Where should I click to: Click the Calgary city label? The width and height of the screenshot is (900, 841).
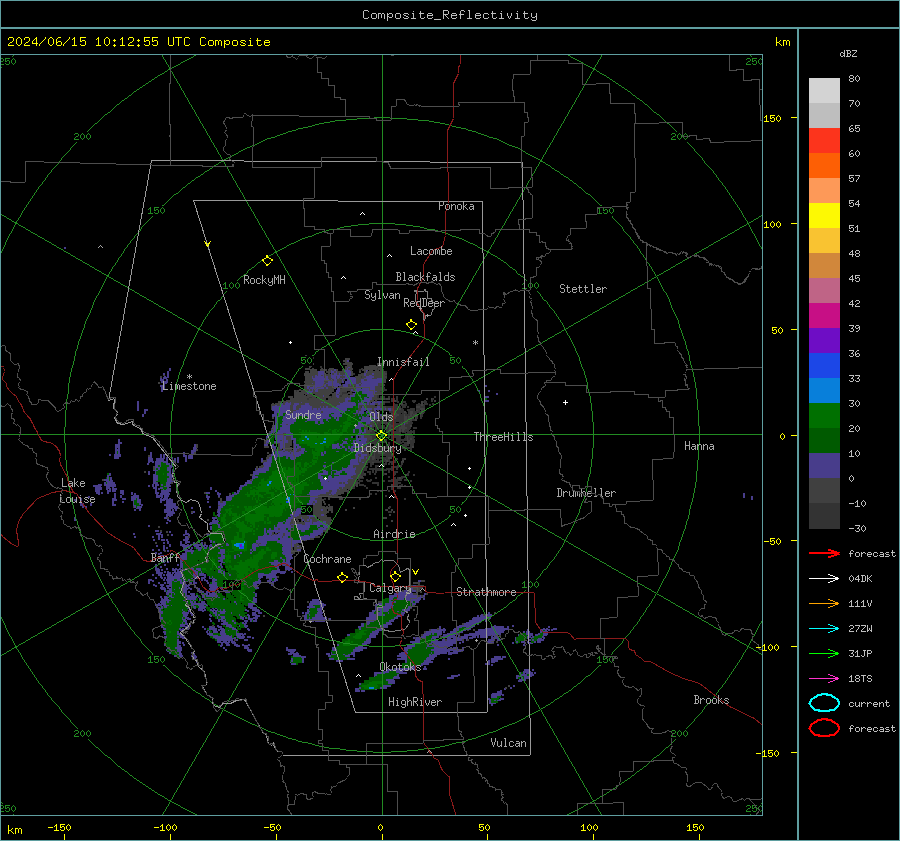click(x=390, y=588)
